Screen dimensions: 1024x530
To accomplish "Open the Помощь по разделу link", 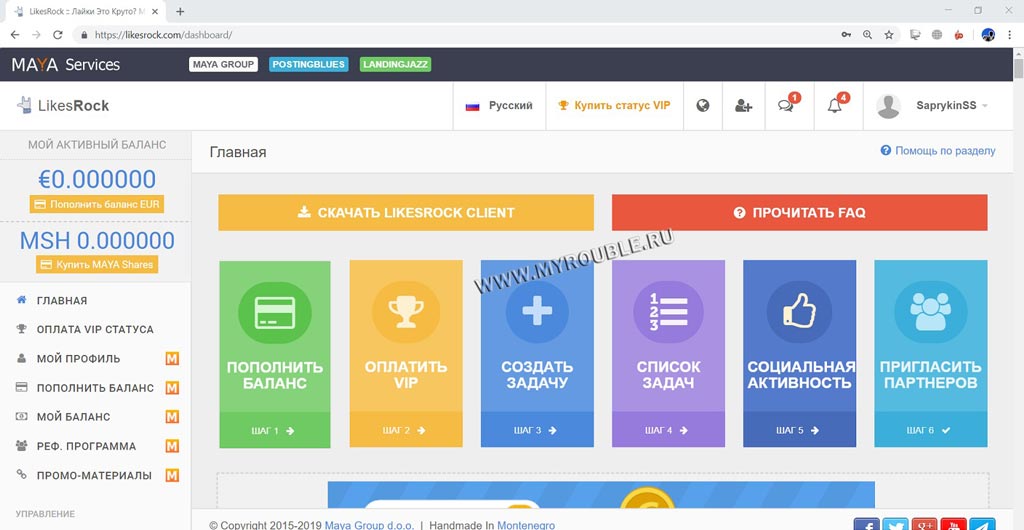I will pos(938,151).
